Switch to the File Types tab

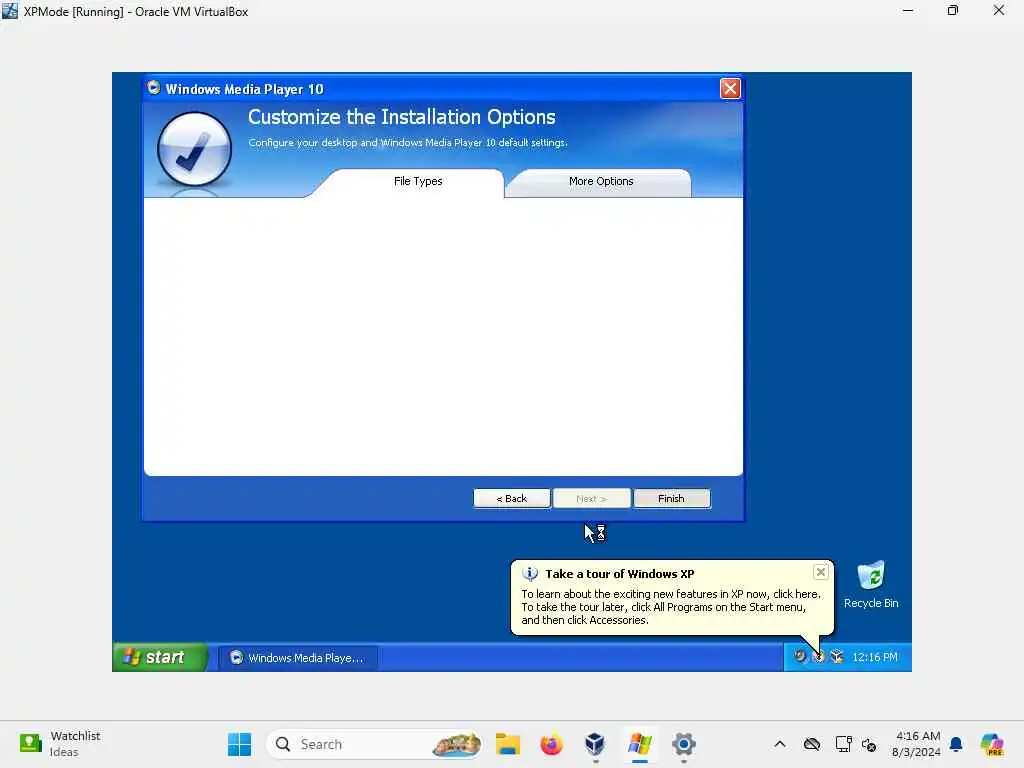click(418, 182)
